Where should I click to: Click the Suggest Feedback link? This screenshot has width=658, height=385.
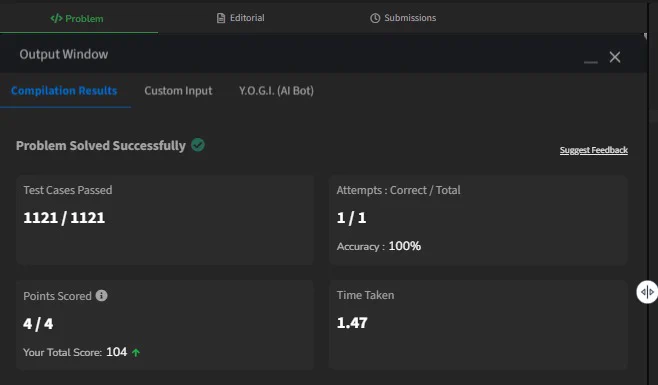pos(594,150)
